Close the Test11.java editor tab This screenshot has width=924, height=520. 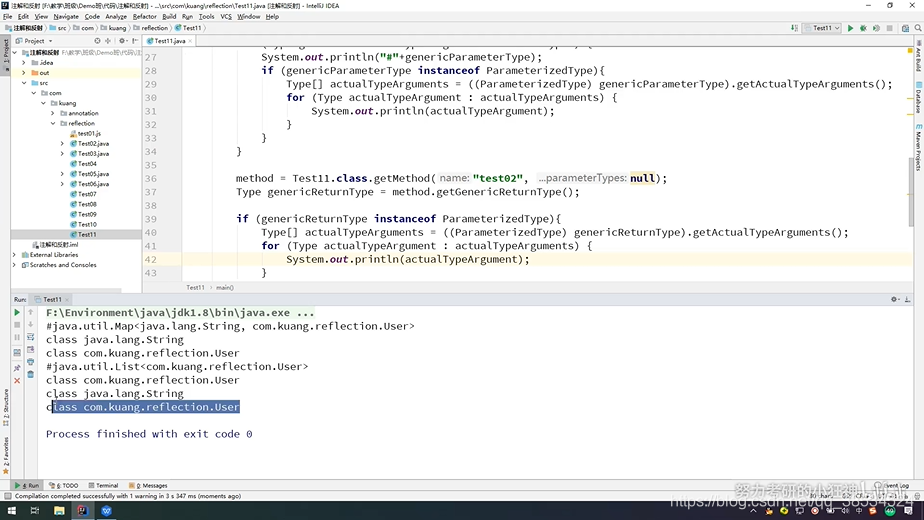click(190, 41)
